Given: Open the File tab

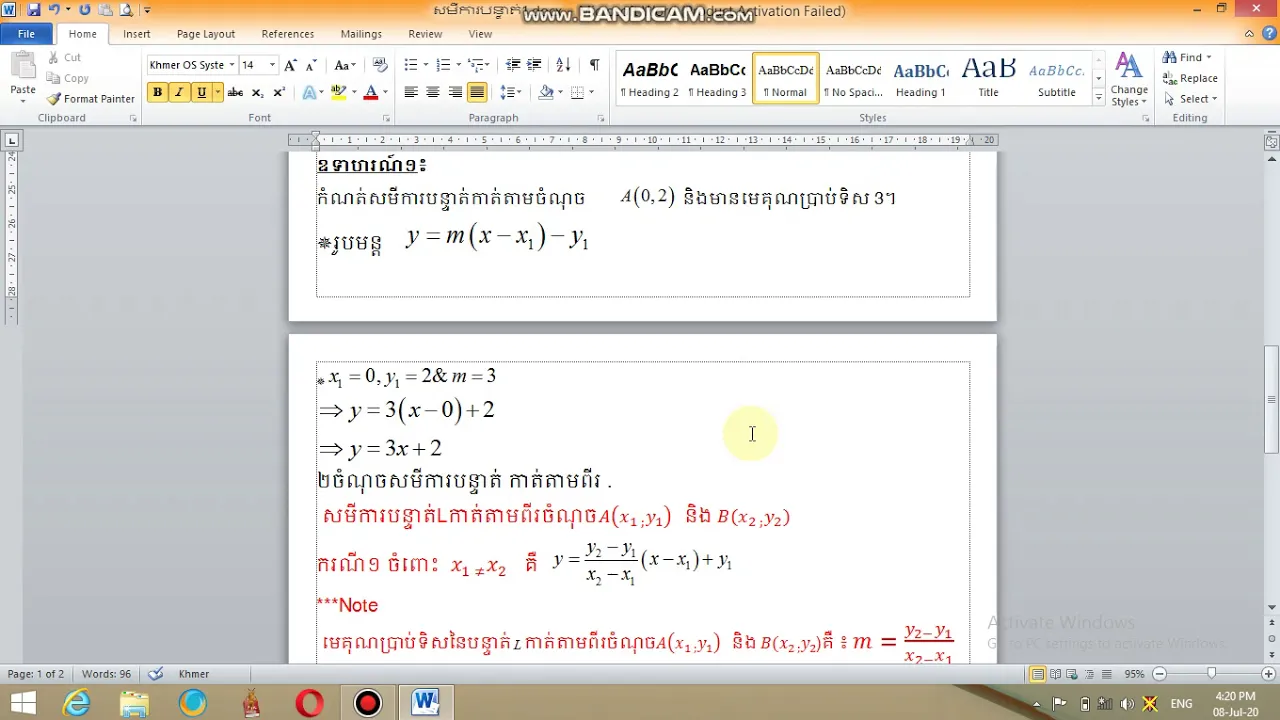Looking at the screenshot, I should (26, 34).
